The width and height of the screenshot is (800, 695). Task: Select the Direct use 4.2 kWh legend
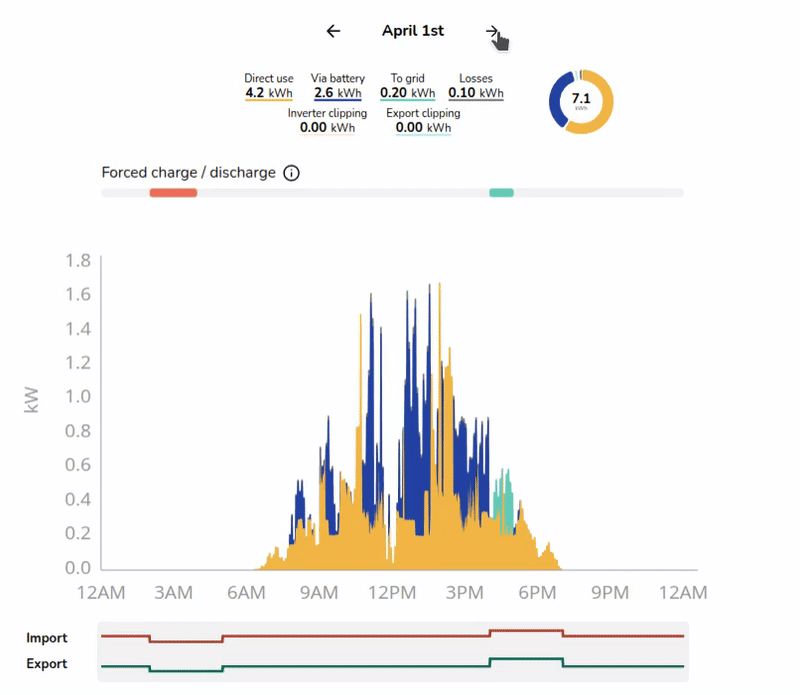(268, 87)
